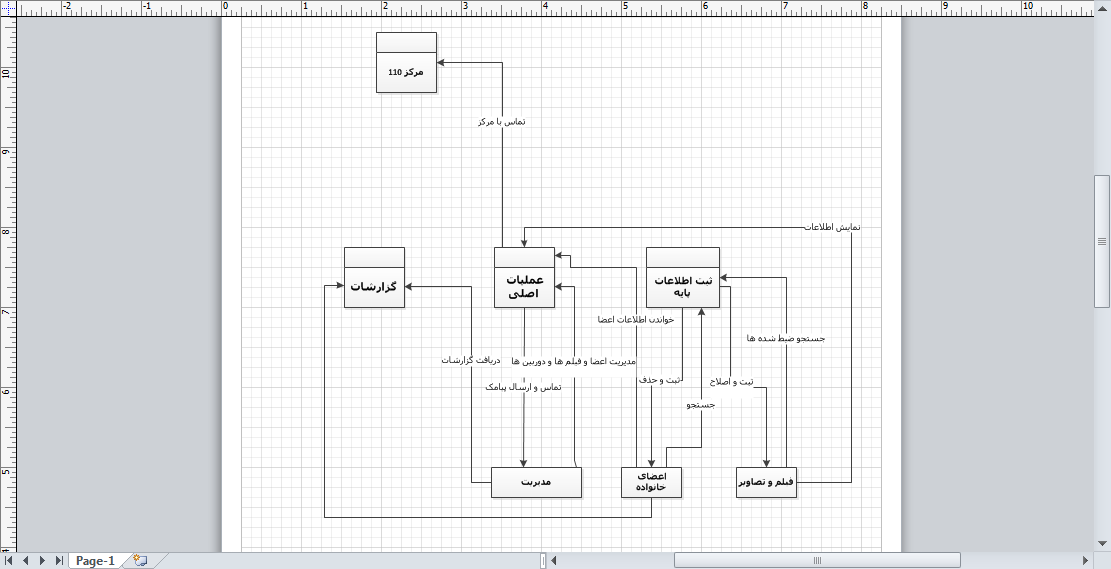Select the 'ثبت اطلاعات پایه' shape
Screen dimensions: 1111x569
tap(683, 278)
